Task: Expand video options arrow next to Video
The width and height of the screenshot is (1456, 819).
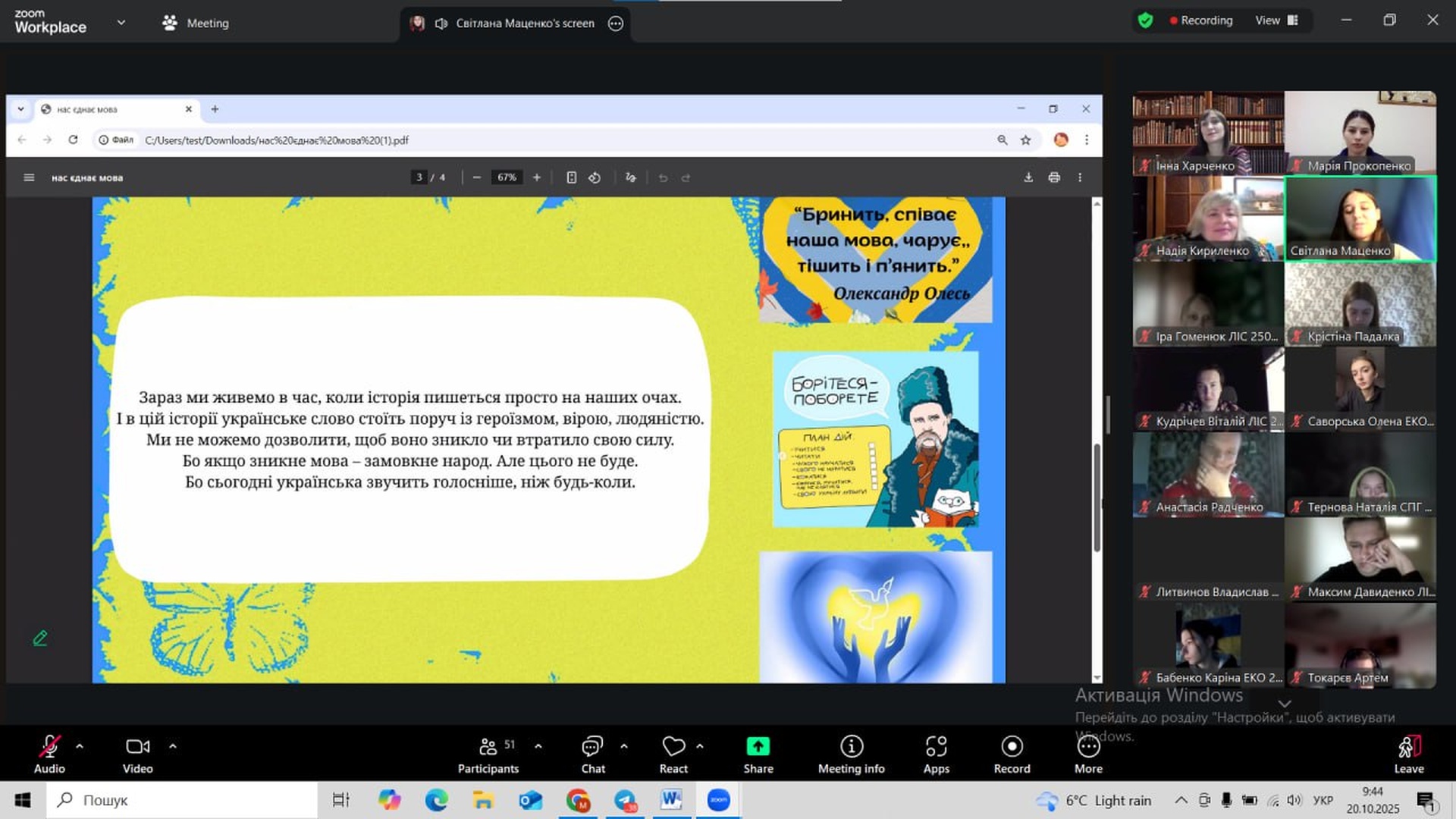Action: coord(173,746)
